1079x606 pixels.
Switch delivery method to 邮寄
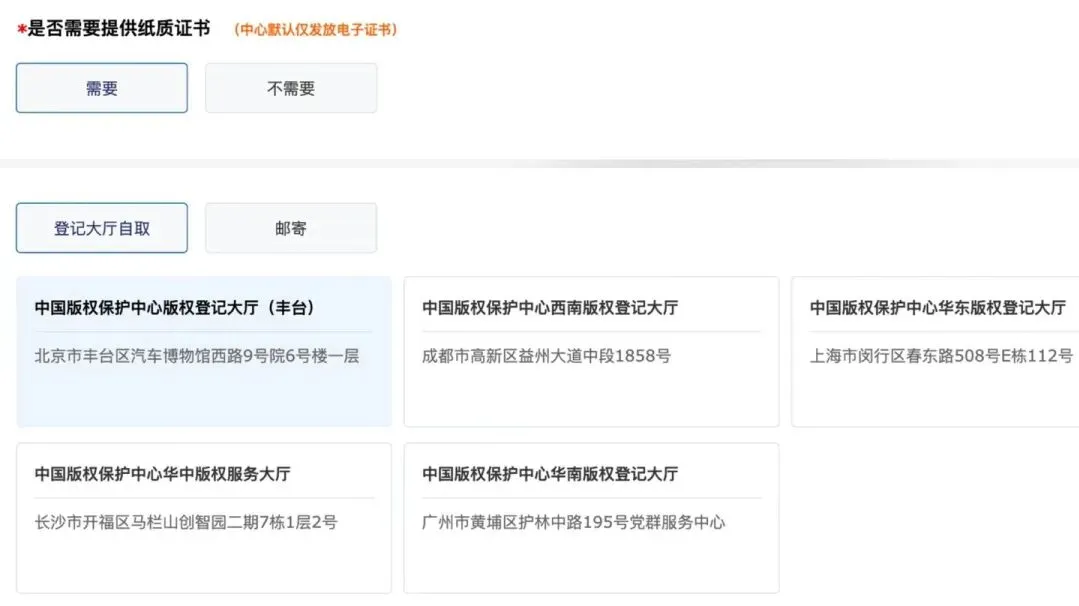291,228
